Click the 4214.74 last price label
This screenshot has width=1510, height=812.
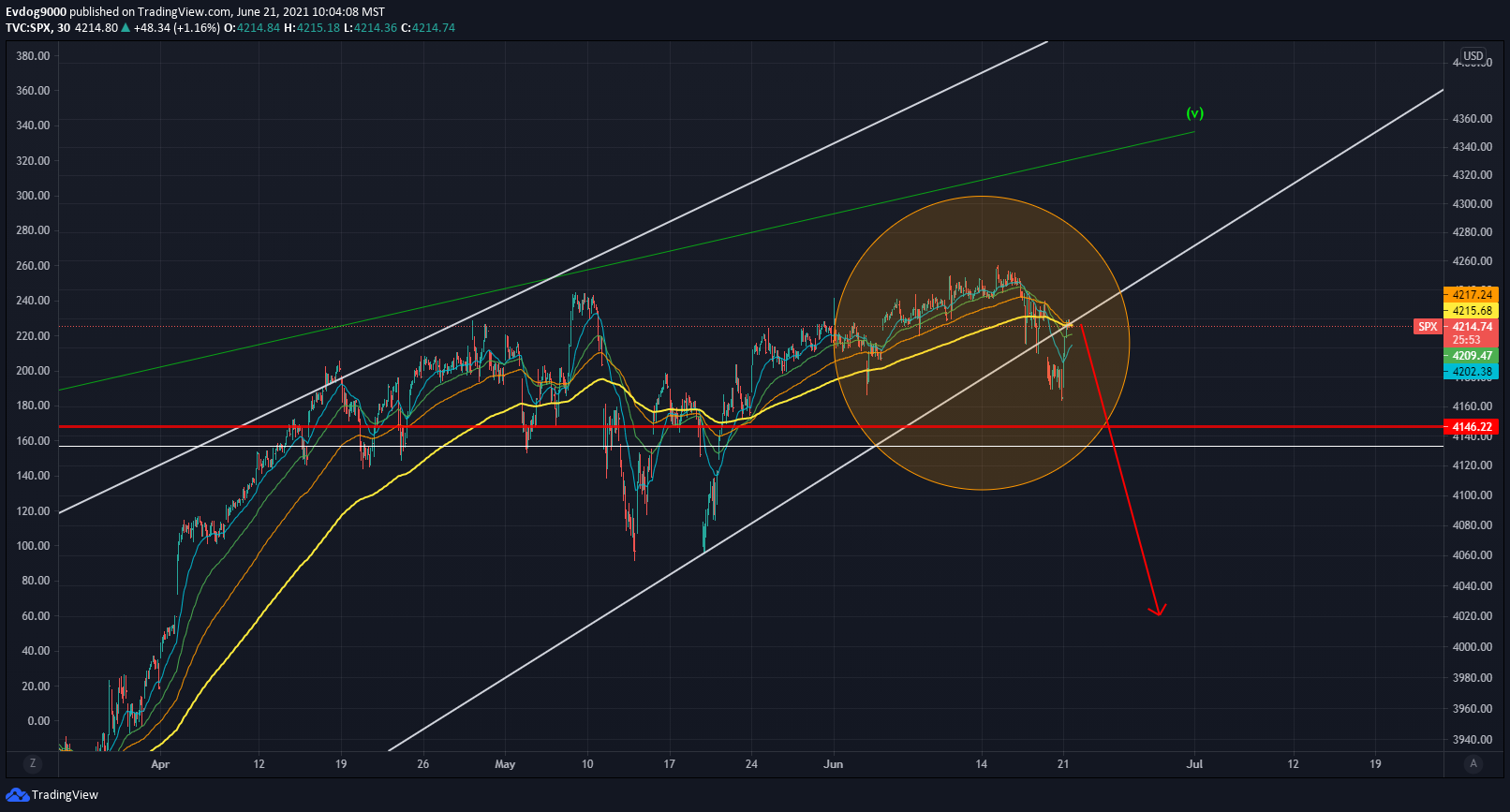(x=1472, y=327)
